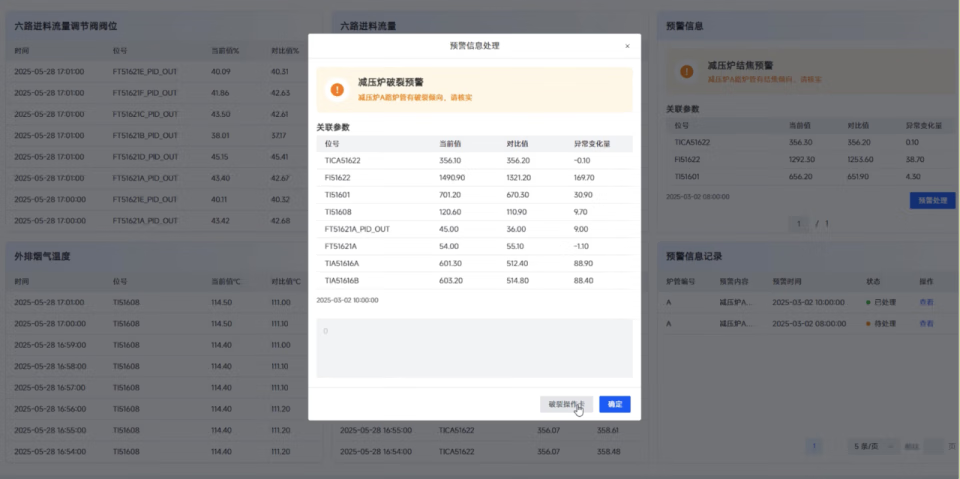Select the TIA51616B tag in dialog table
Screen dimensions: 960x479
coord(342,281)
